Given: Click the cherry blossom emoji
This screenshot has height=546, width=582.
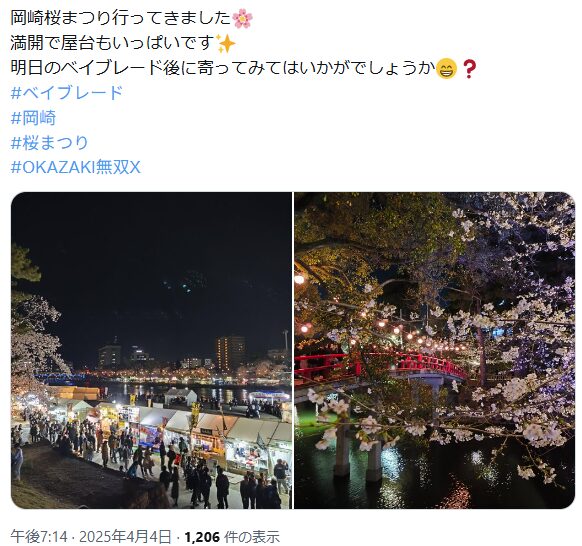Looking at the screenshot, I should point(242,19).
